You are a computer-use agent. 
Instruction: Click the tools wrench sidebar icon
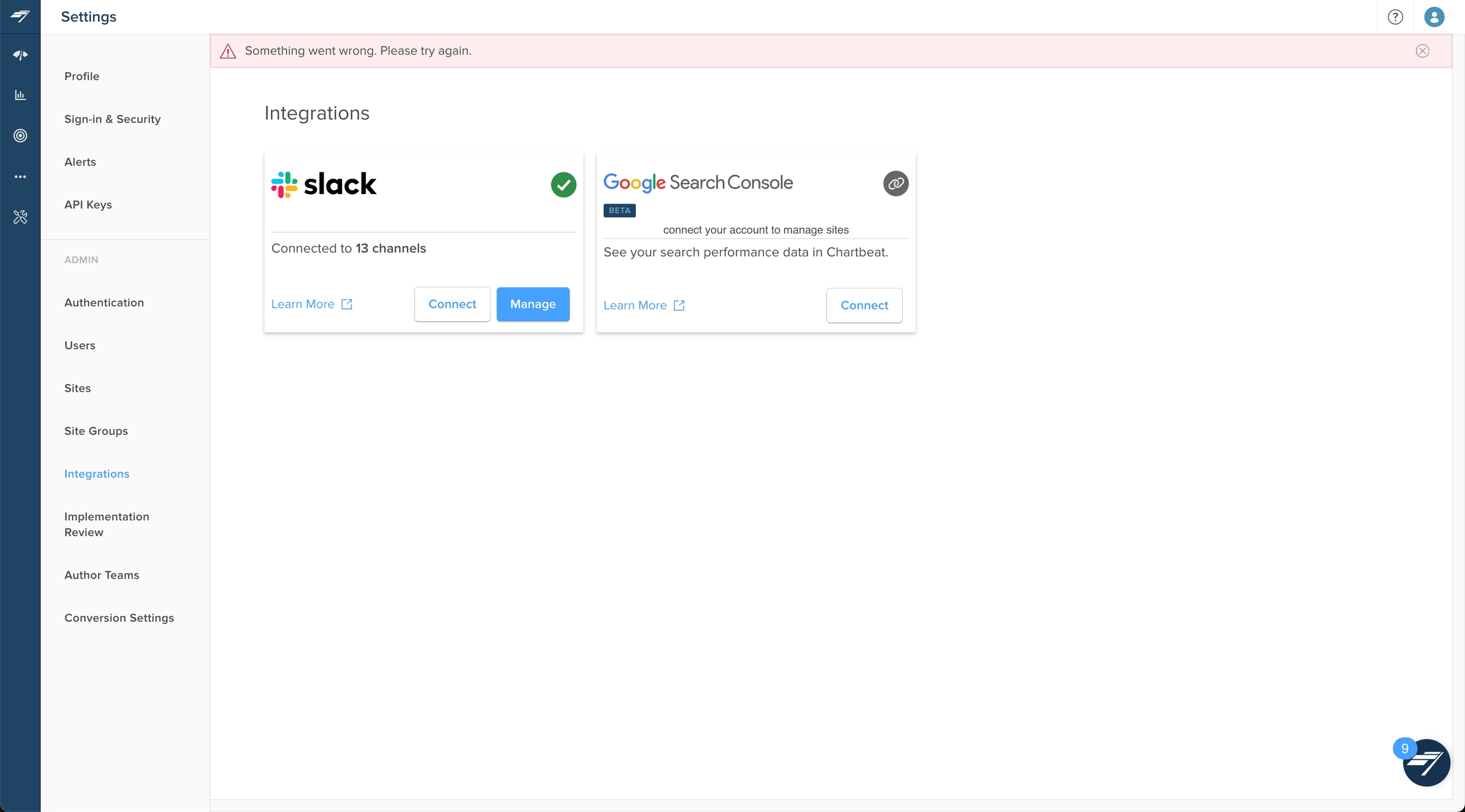(x=20, y=217)
